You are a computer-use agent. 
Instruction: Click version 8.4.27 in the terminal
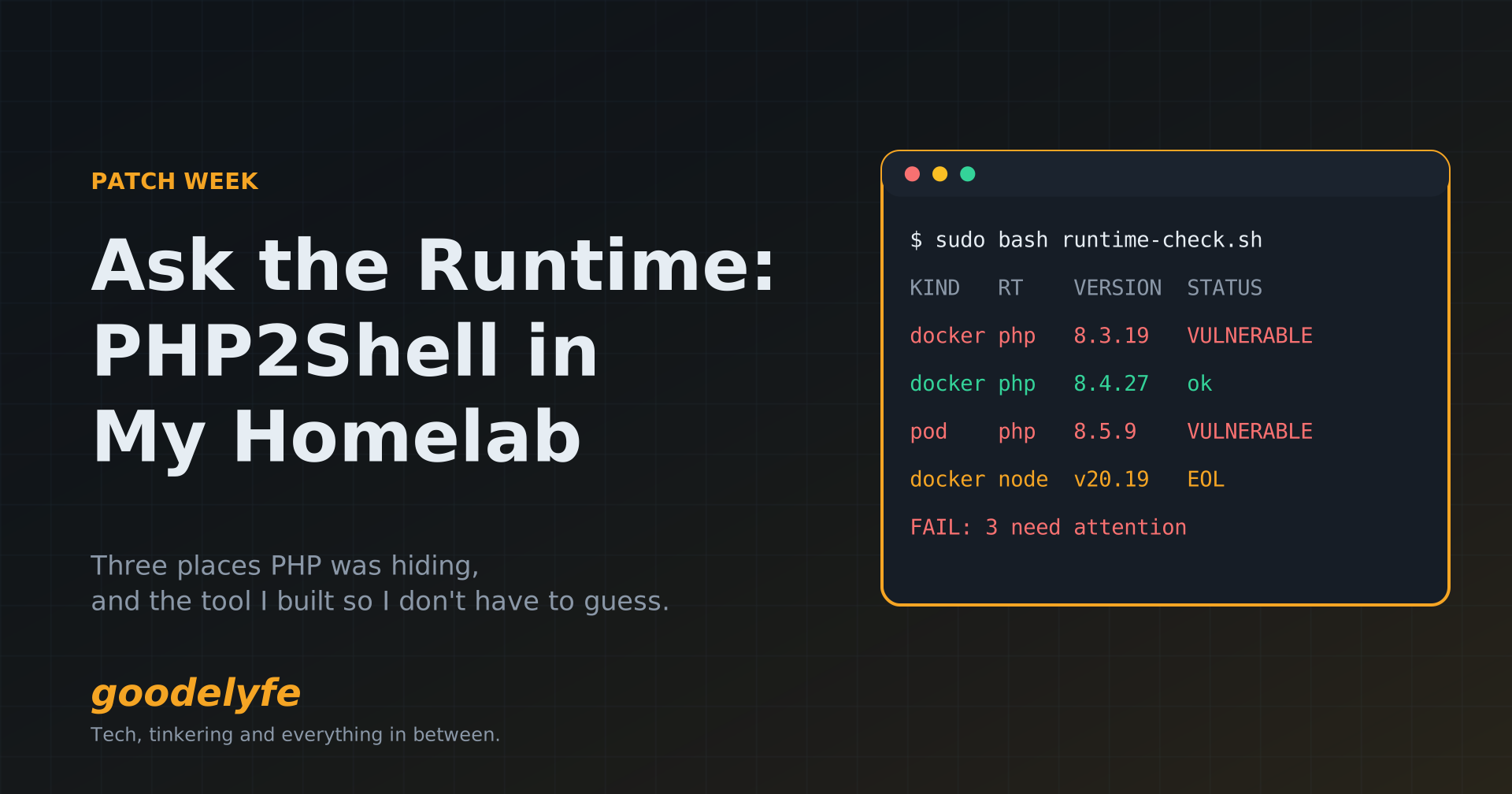(x=1111, y=384)
